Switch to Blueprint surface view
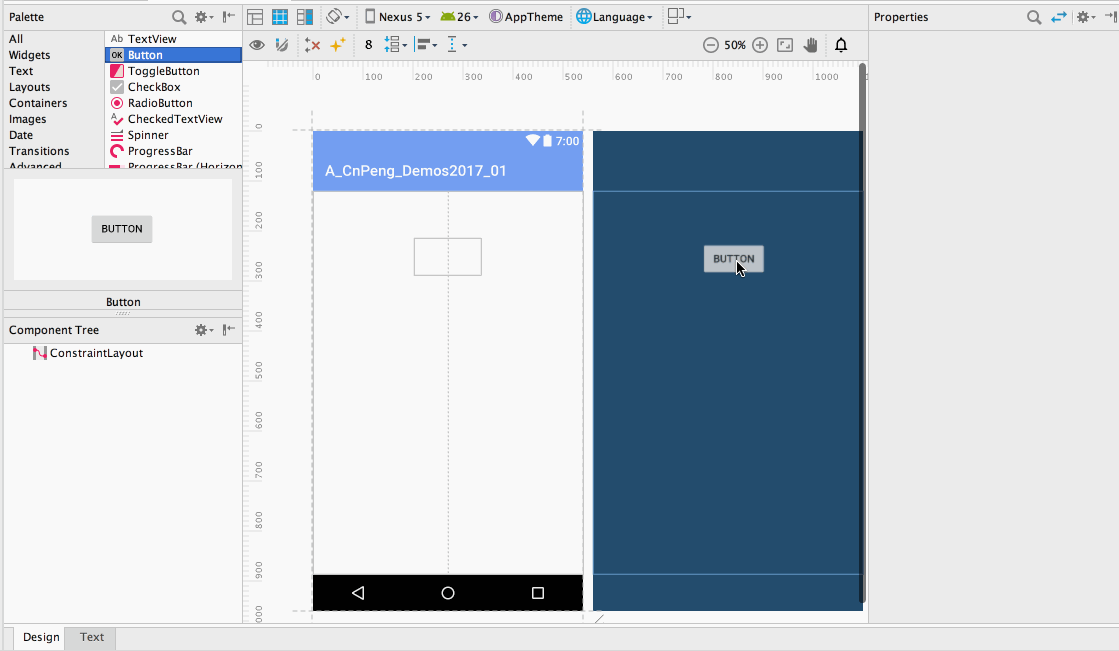Viewport: 1119px width, 651px height. coord(280,17)
